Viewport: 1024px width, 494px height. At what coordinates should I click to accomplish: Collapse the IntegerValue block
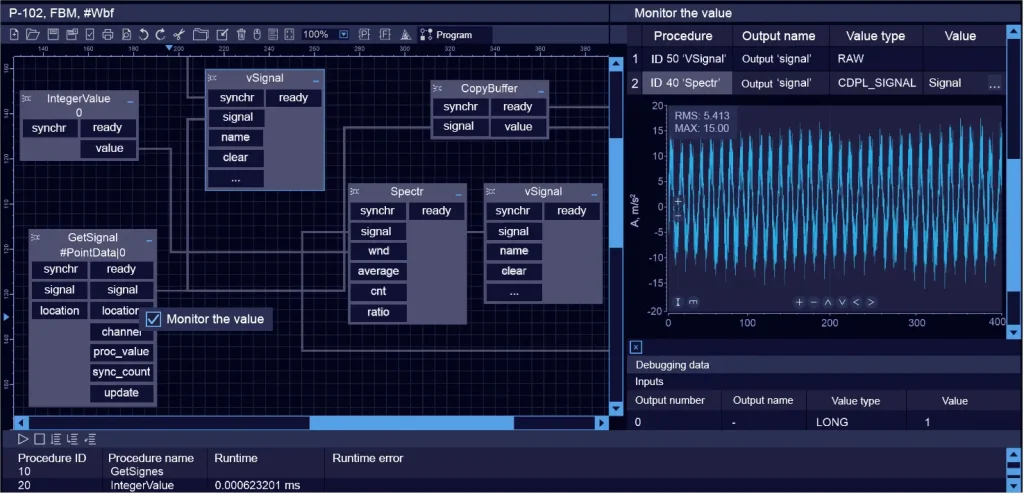tap(130, 102)
